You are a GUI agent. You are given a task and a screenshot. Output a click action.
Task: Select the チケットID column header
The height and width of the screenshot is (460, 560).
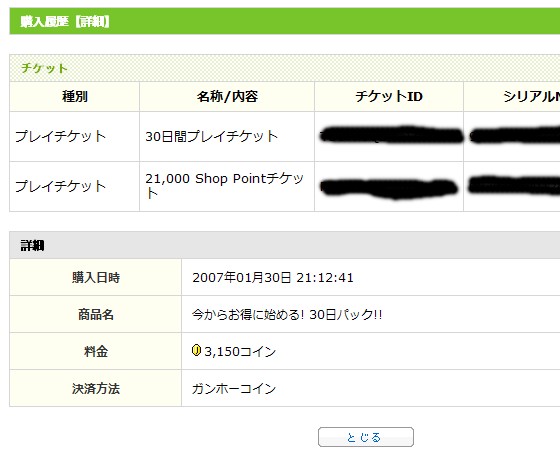(x=389, y=96)
